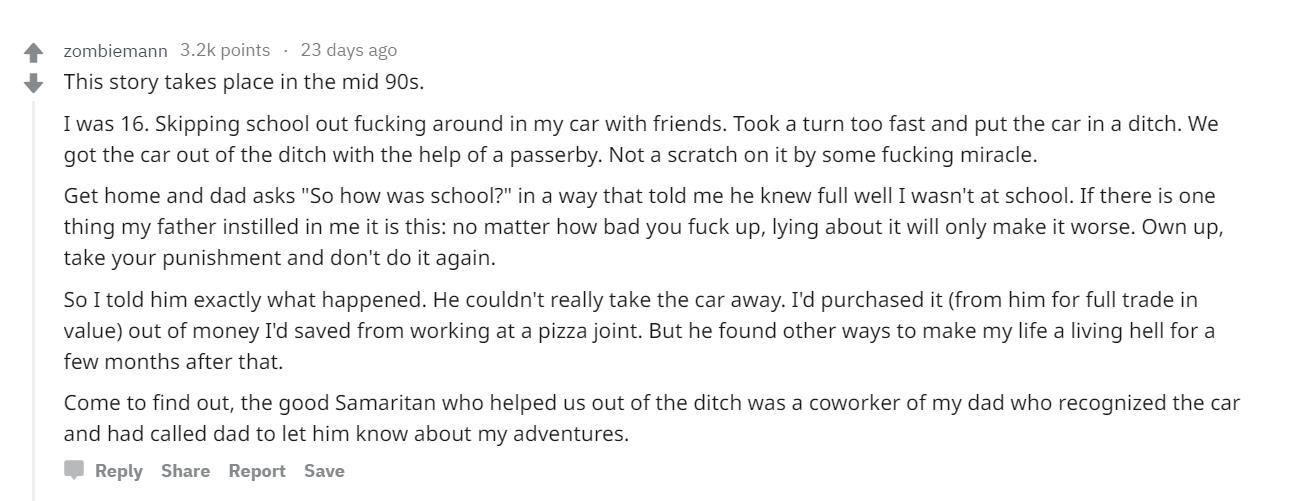Click the 3.2k points score
This screenshot has width=1296, height=501.
225,50
